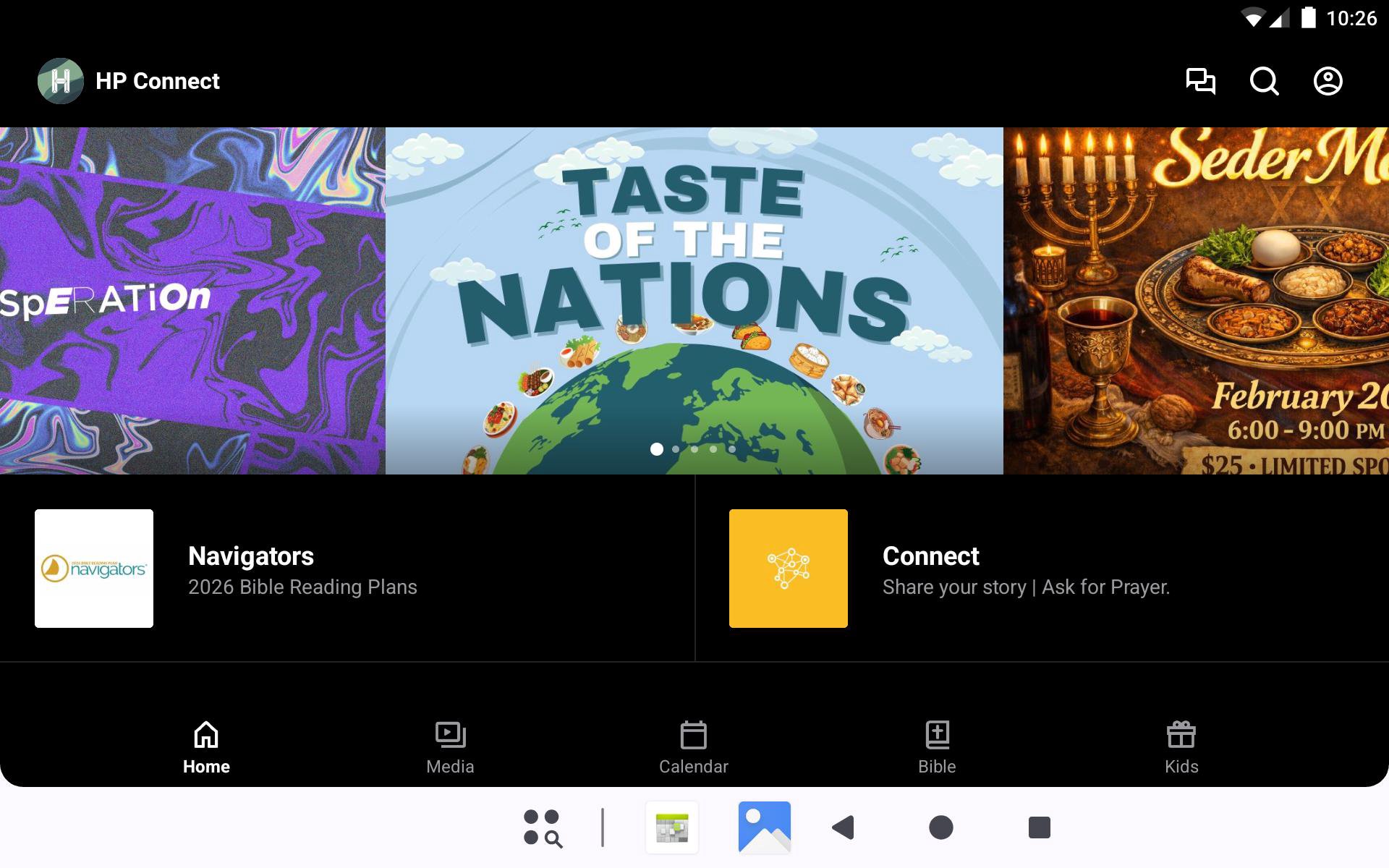The width and height of the screenshot is (1389, 868).
Task: Open the purple Desperation banner
Action: (192, 301)
